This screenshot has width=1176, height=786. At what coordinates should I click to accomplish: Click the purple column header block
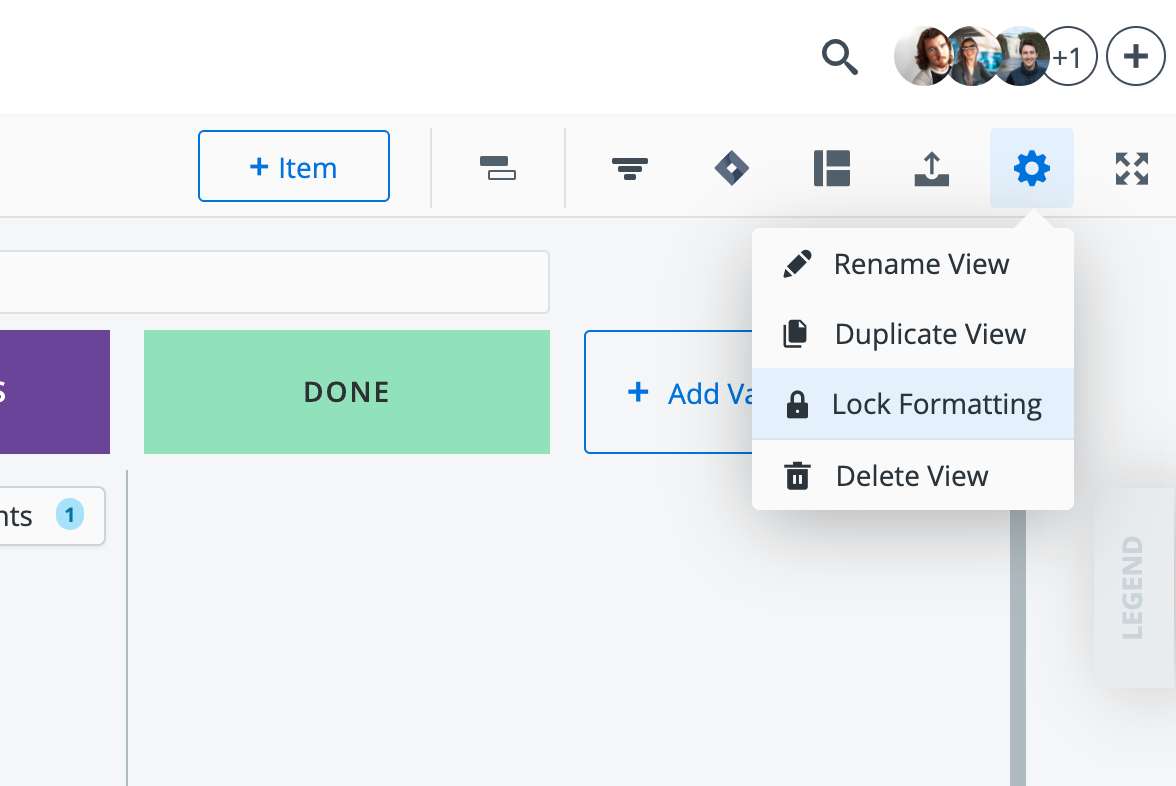tap(55, 392)
